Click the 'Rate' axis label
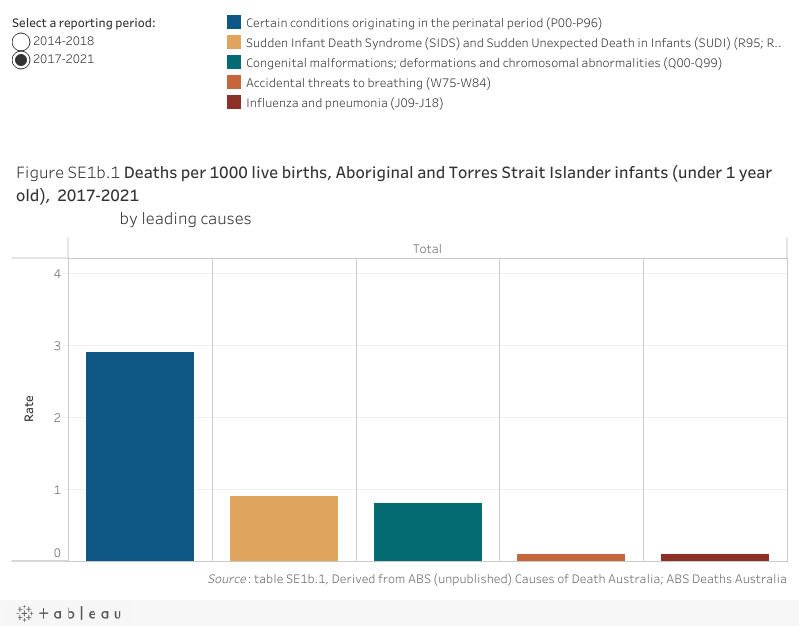This screenshot has width=799, height=626. (x=29, y=408)
